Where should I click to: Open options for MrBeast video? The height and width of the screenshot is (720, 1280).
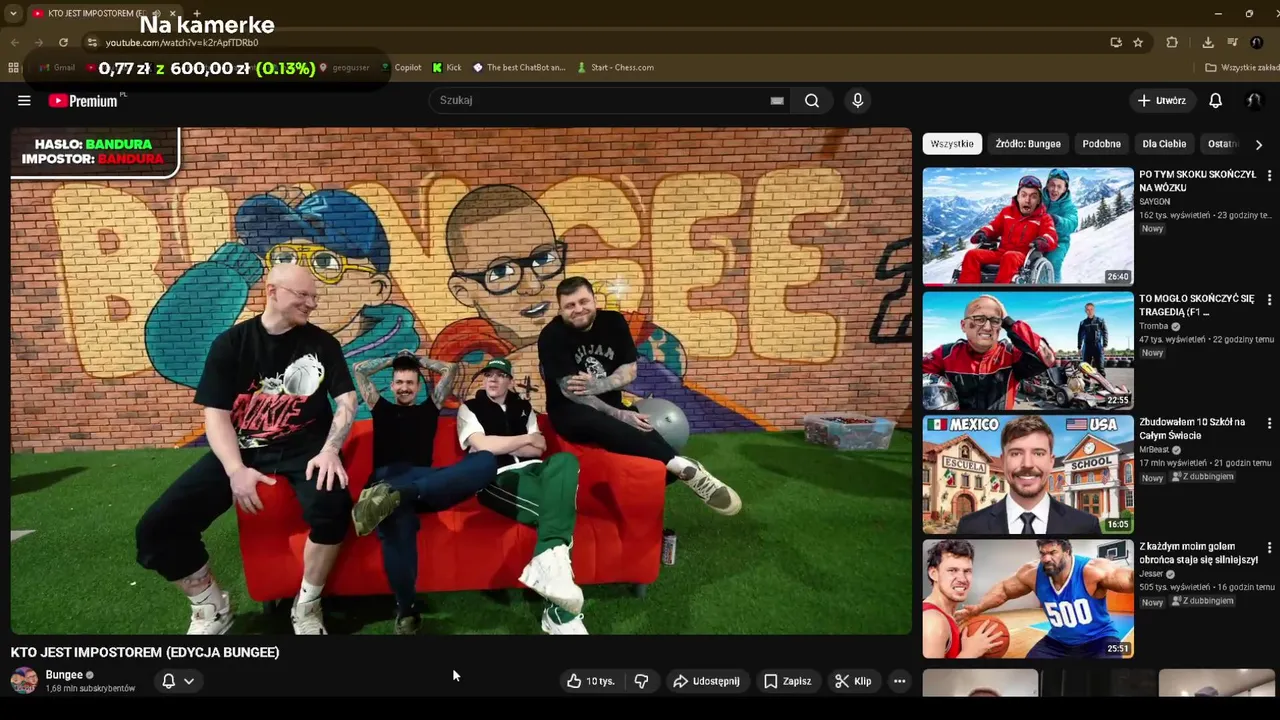point(1269,423)
